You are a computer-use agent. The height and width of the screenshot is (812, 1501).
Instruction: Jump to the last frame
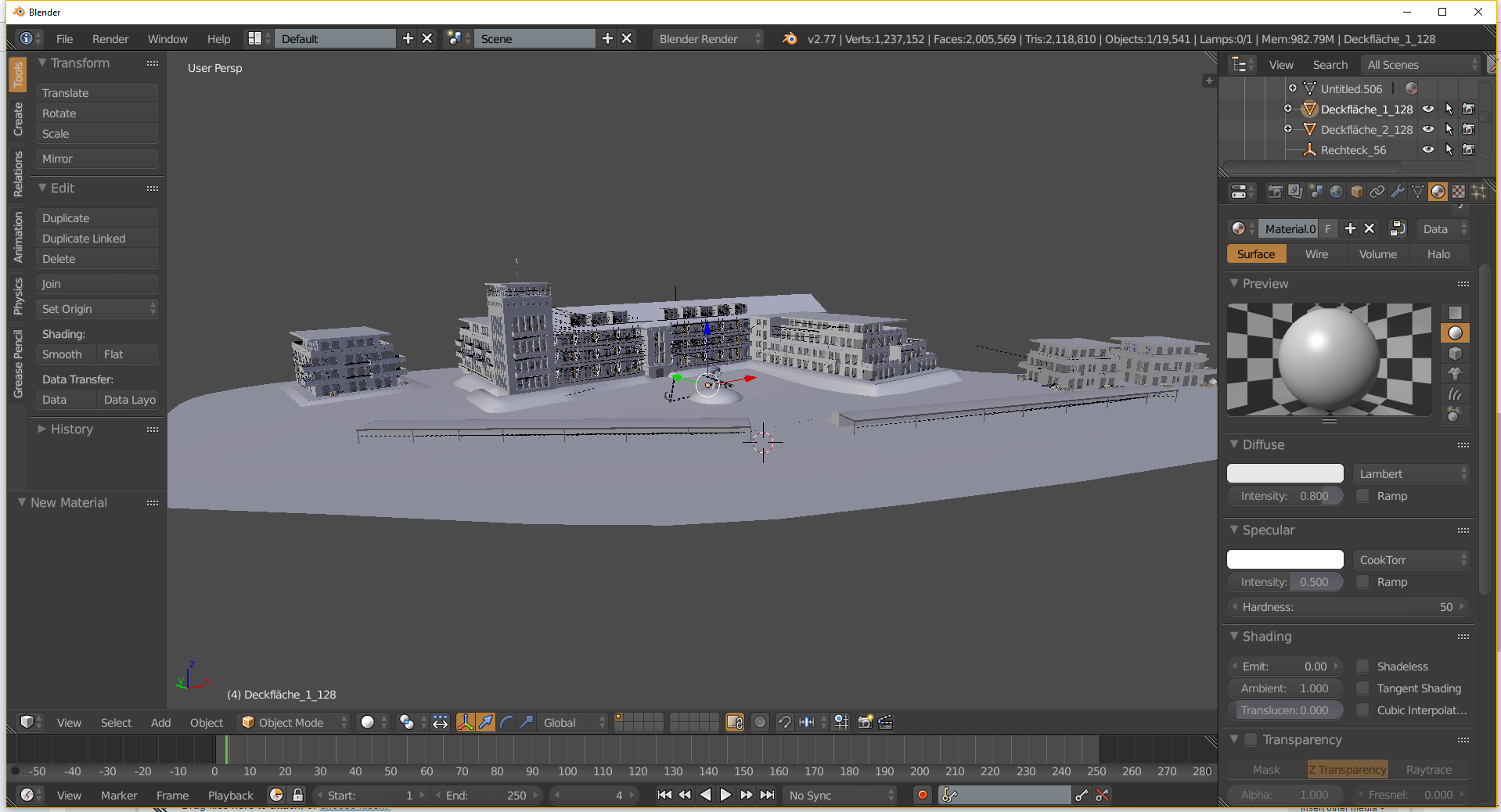click(767, 795)
